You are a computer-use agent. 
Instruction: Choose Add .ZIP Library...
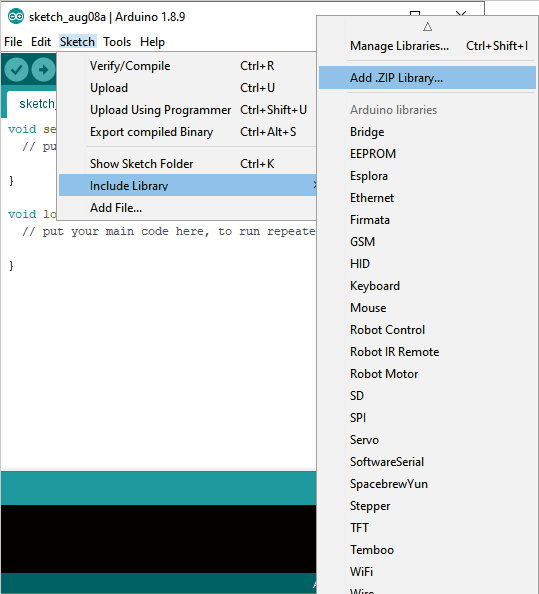[x=427, y=78]
